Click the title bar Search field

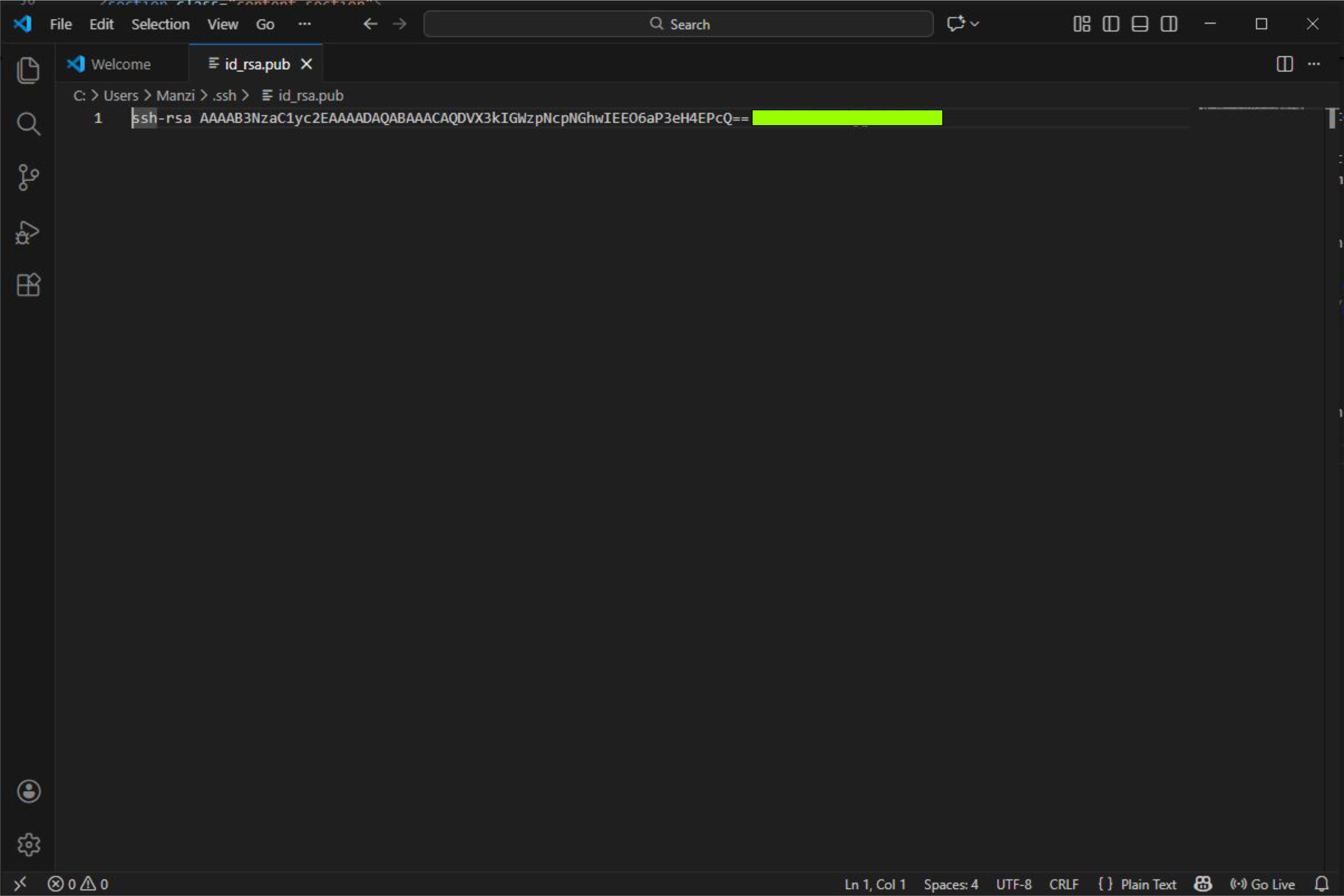tap(678, 24)
